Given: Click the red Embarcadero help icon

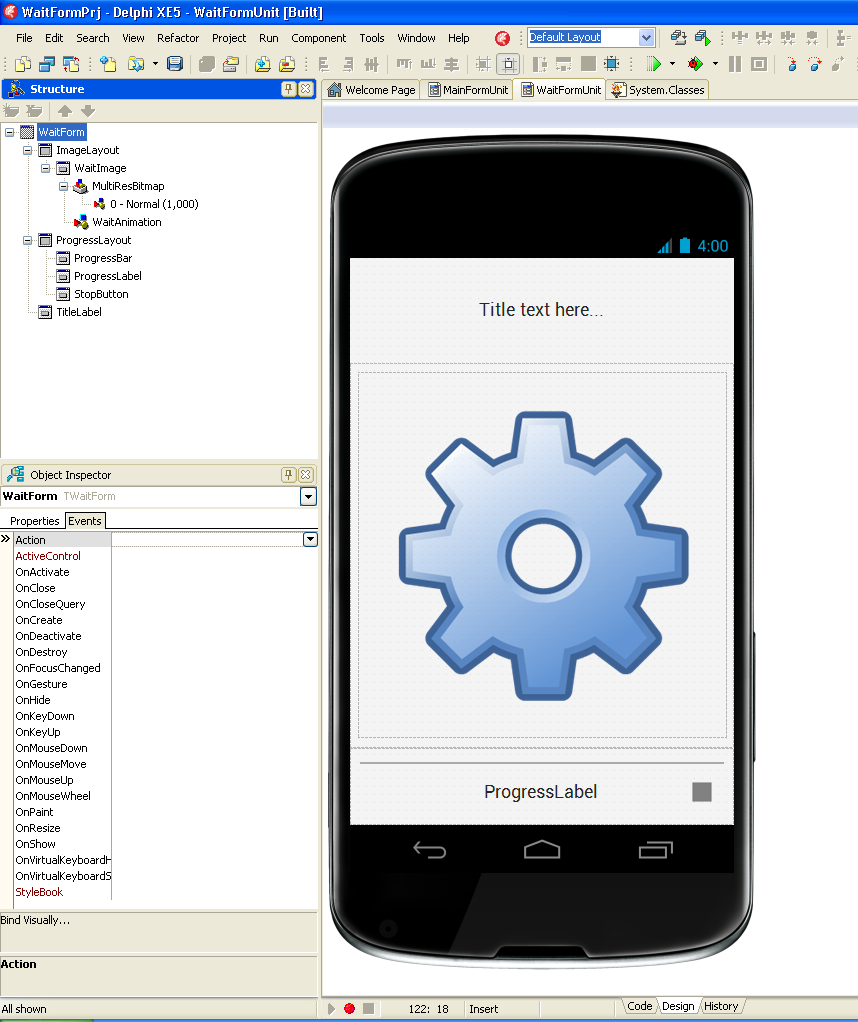Looking at the screenshot, I should click(x=502, y=38).
